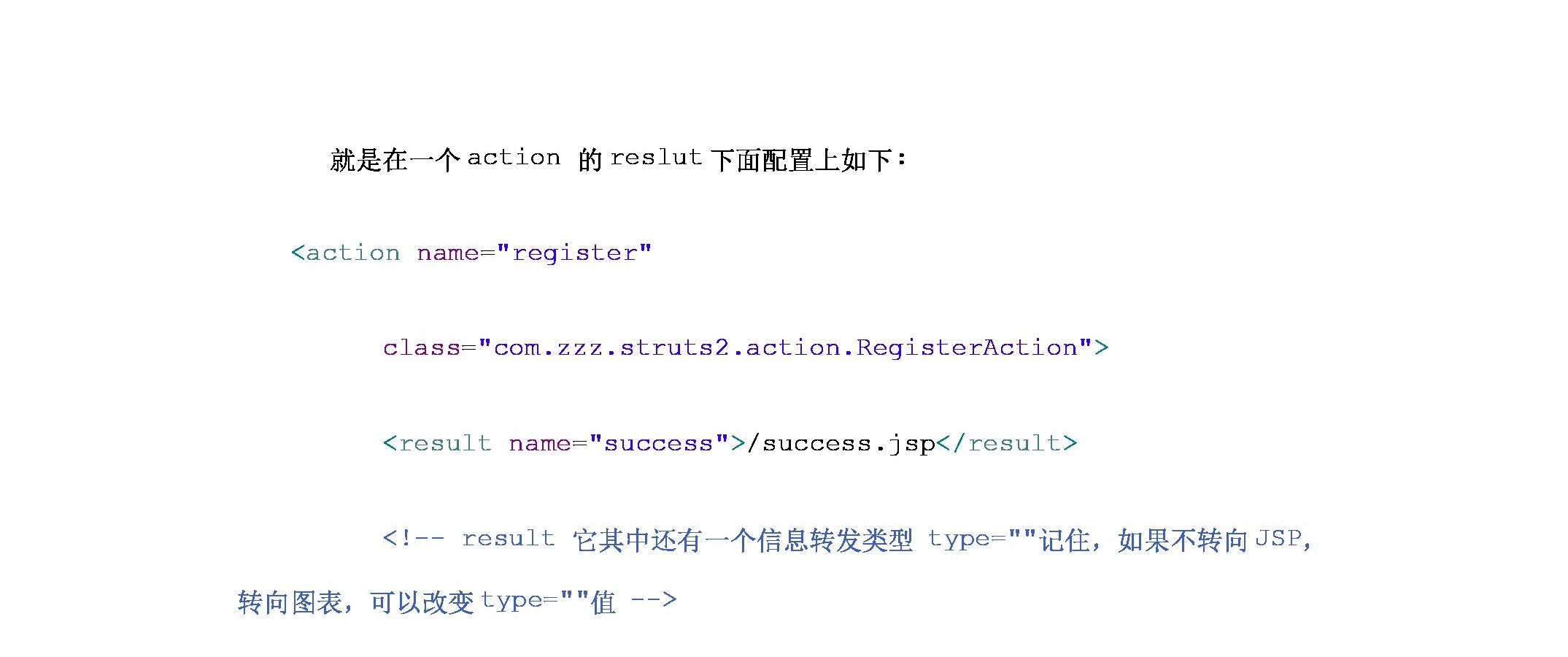Click the "register" attribute value
This screenshot has height=657, width=1568.
point(573,253)
